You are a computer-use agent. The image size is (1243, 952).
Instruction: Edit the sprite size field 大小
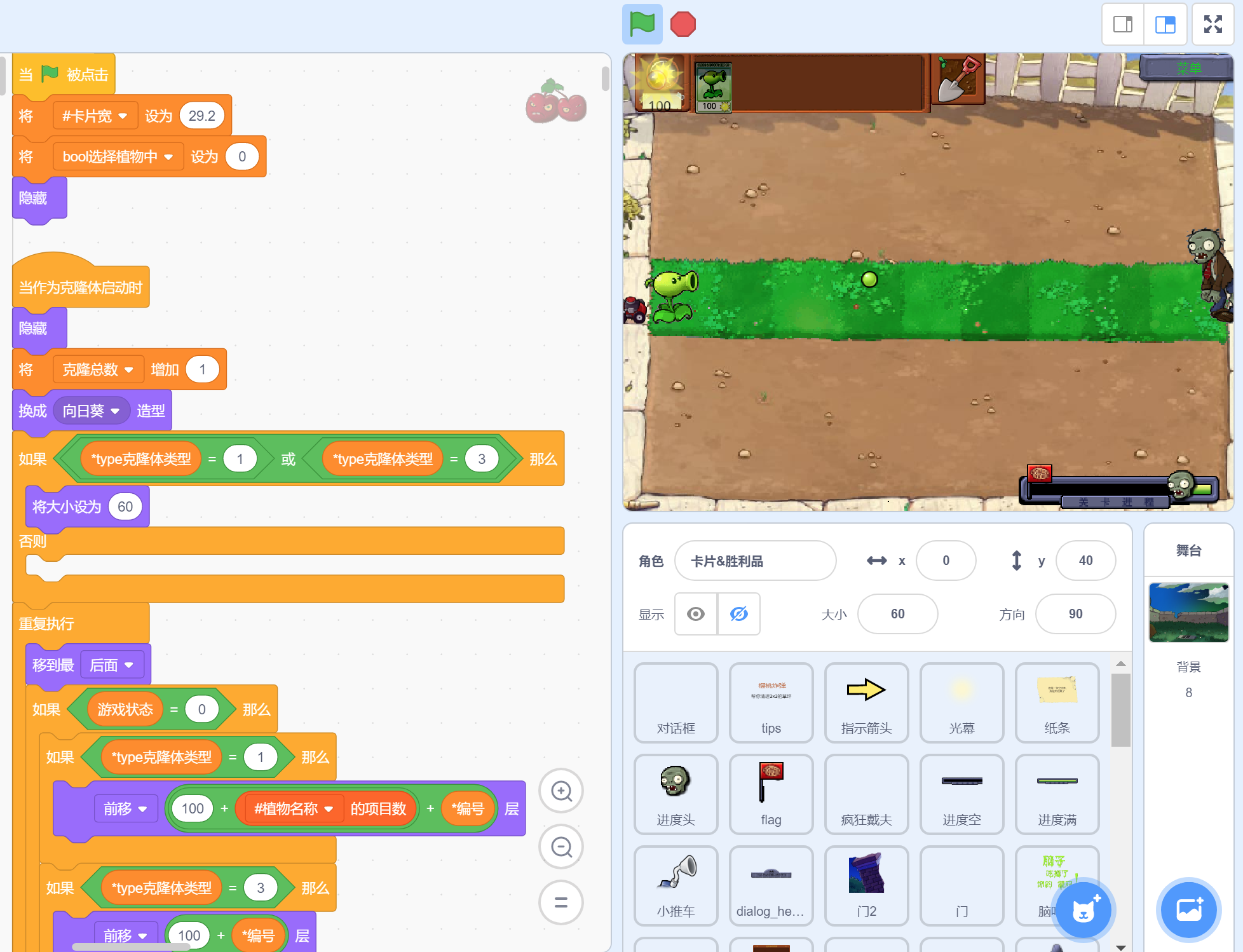point(897,614)
